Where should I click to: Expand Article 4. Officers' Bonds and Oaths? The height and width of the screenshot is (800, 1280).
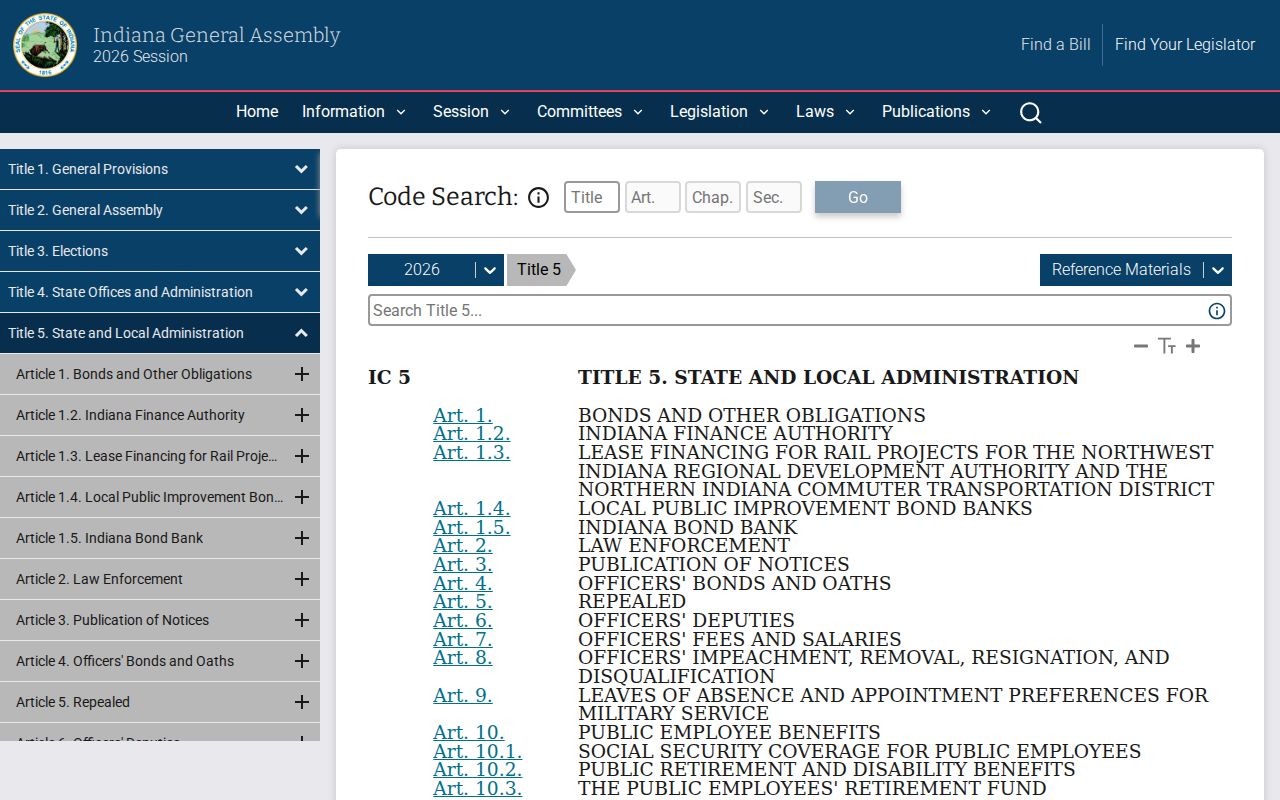[x=301, y=661]
